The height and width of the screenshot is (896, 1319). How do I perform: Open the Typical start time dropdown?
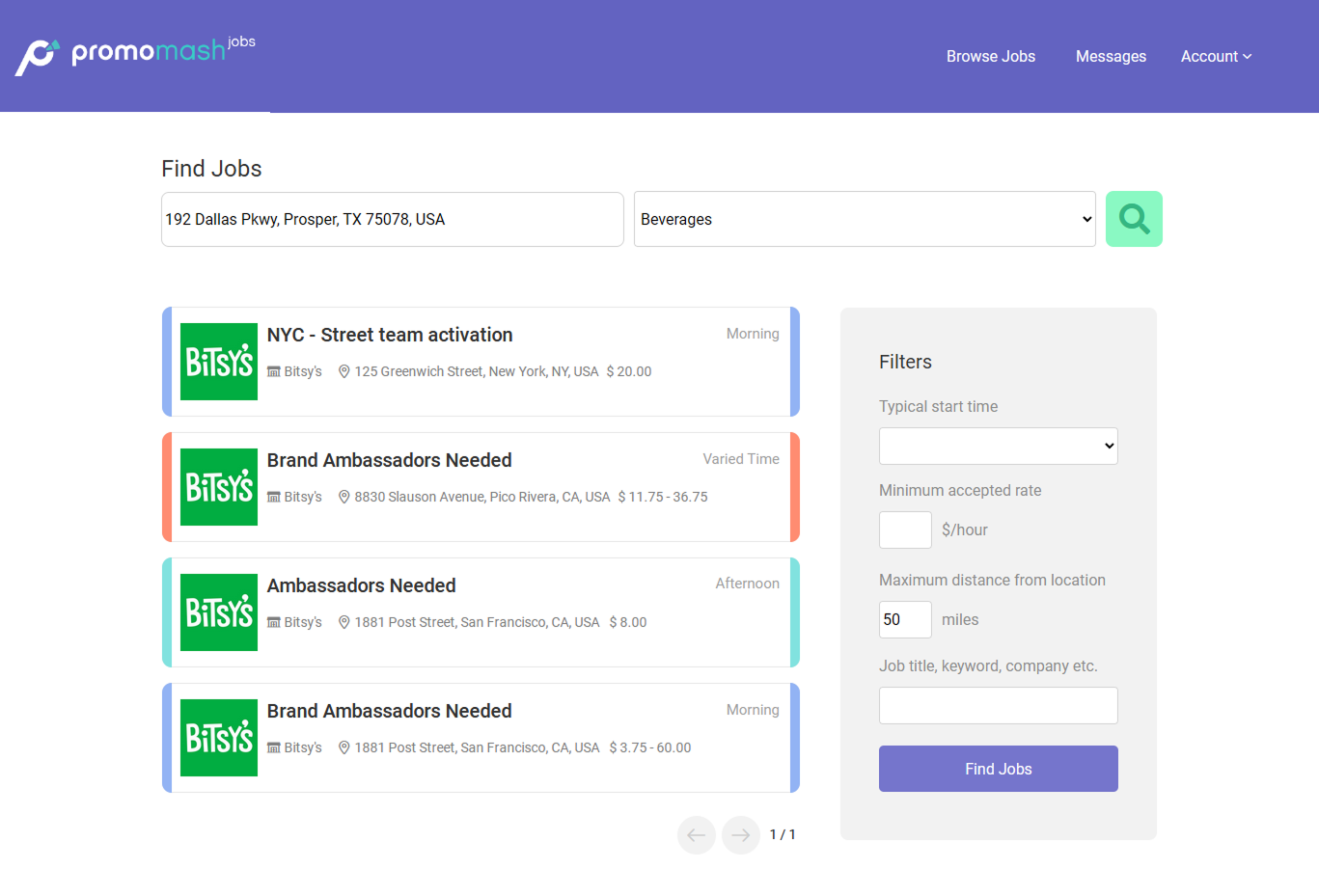998,446
